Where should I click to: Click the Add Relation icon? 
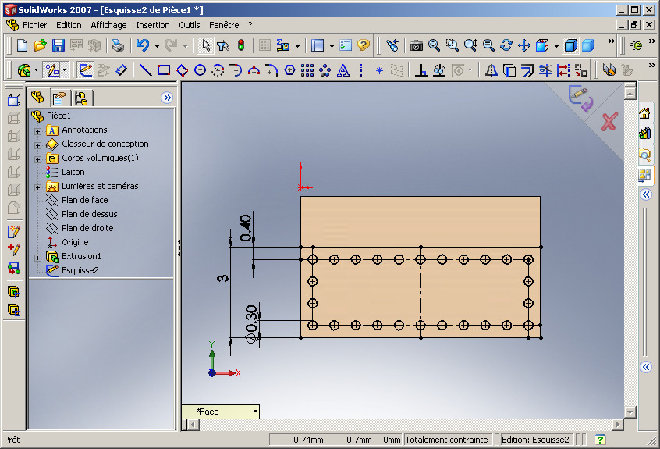pos(421,70)
